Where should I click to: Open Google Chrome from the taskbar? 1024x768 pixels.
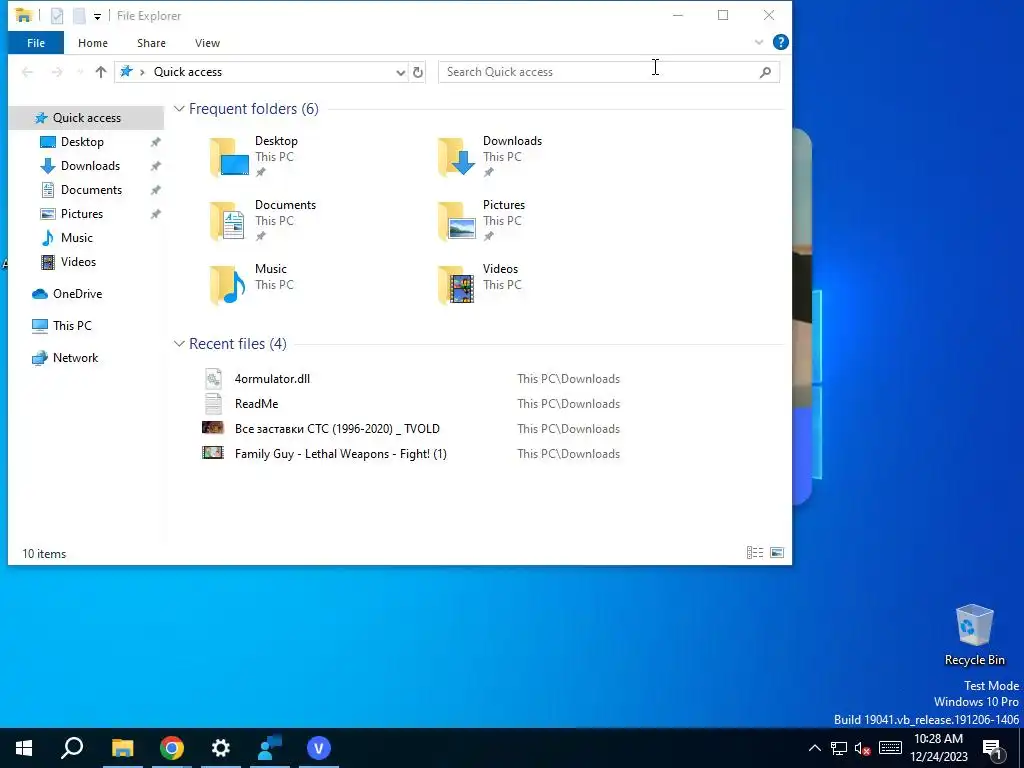[x=172, y=748]
